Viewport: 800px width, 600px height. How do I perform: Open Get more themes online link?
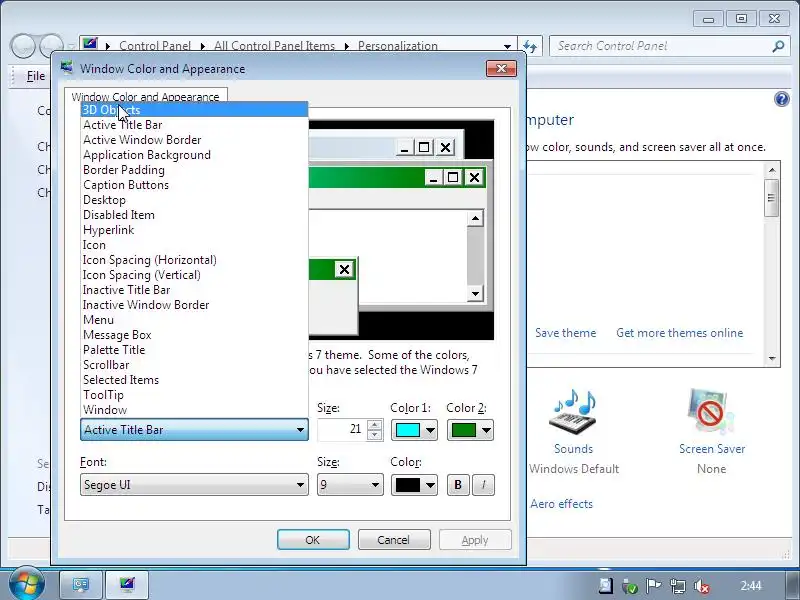tap(680, 333)
